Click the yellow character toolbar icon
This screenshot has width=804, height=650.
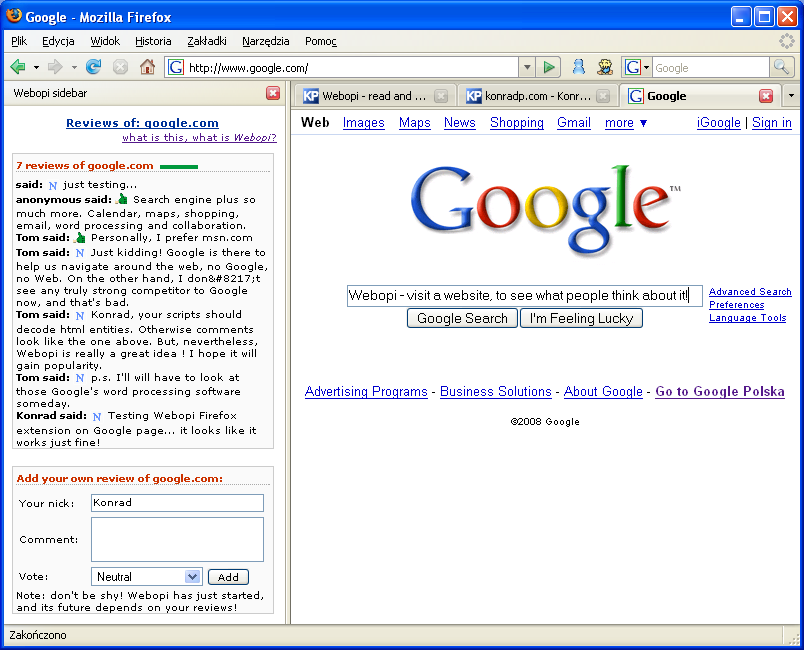coord(605,67)
